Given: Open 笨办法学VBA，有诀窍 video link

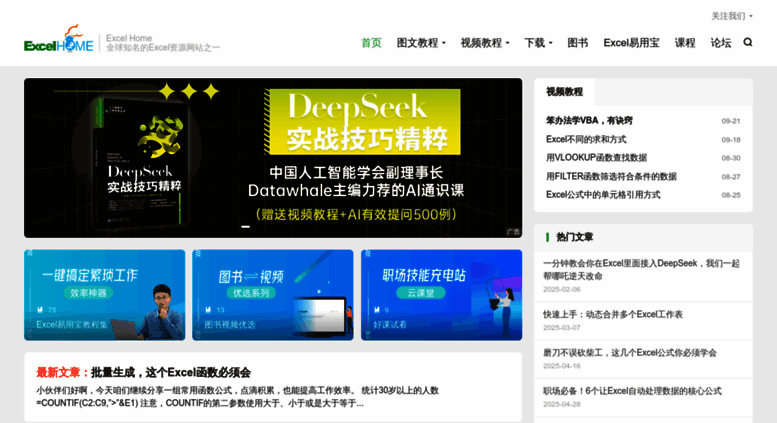Looking at the screenshot, I should coord(589,120).
